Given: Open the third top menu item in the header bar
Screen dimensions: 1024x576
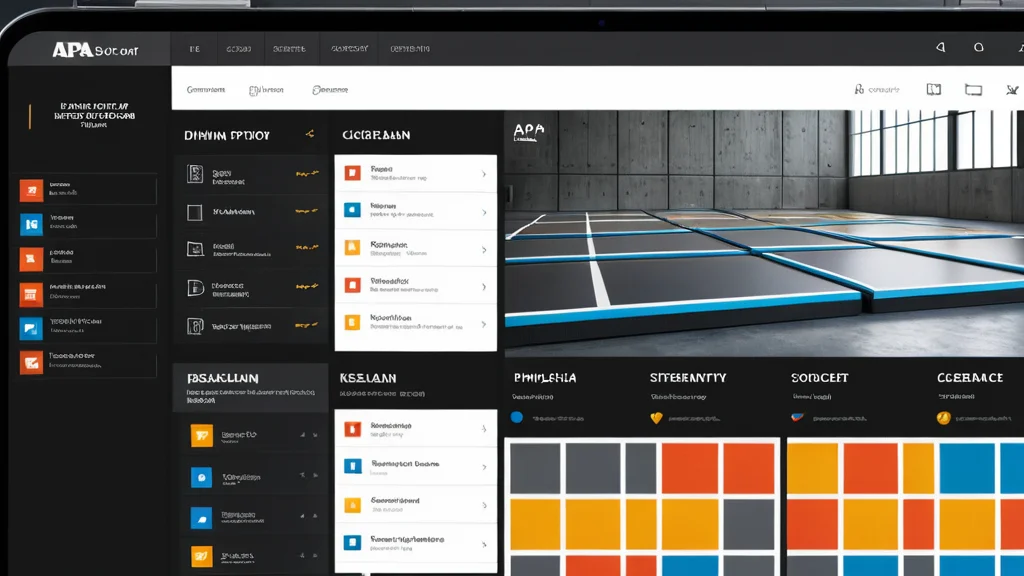Looking at the screenshot, I should click(x=289, y=49).
